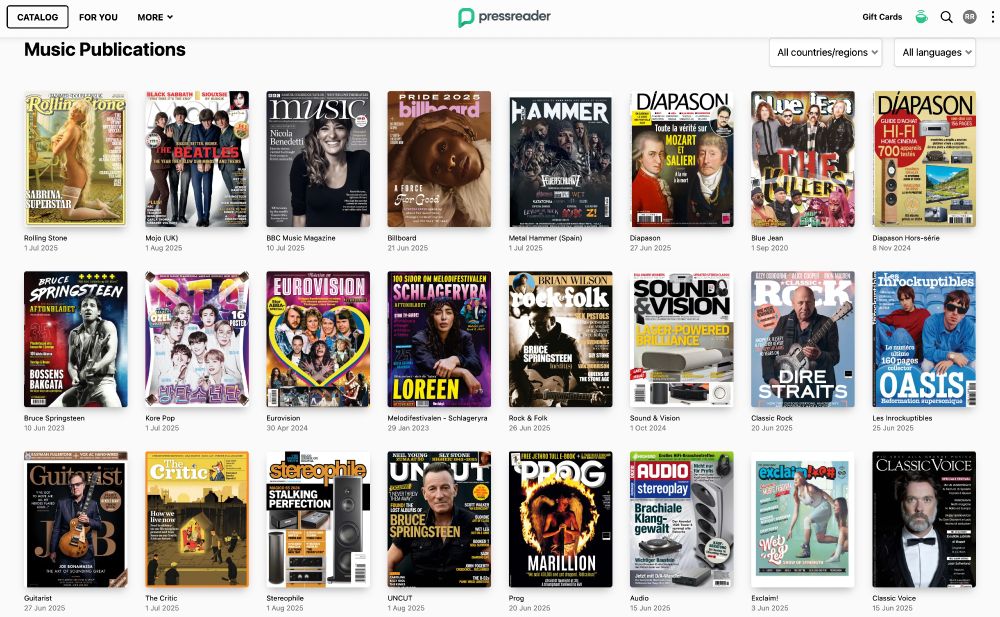View the Guitarist magazine cover
The image size is (1000, 617).
[76, 519]
